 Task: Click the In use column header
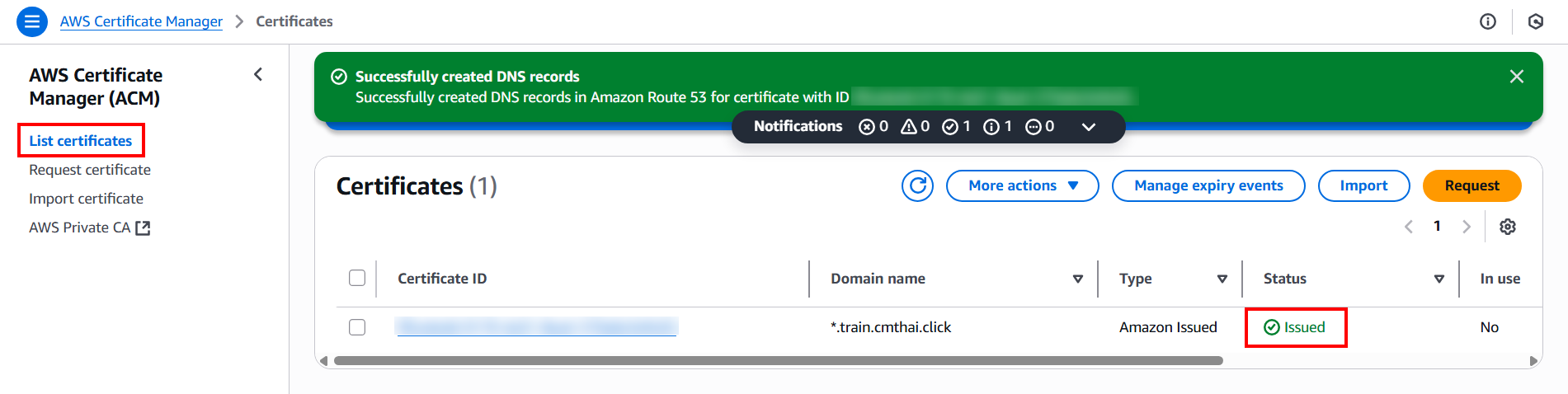click(1500, 279)
